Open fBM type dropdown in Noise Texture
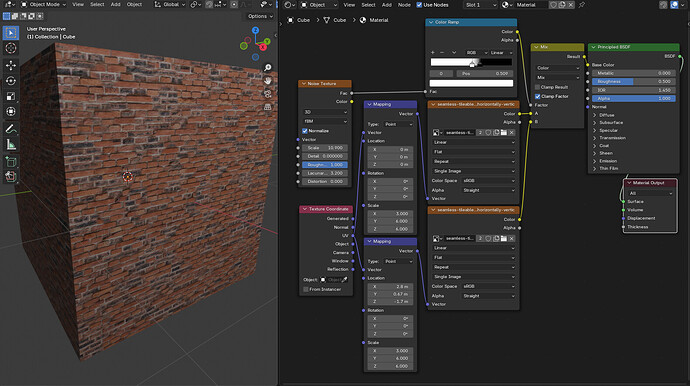Screen dimensions: 690x386 pyautogui.click(x=325, y=121)
